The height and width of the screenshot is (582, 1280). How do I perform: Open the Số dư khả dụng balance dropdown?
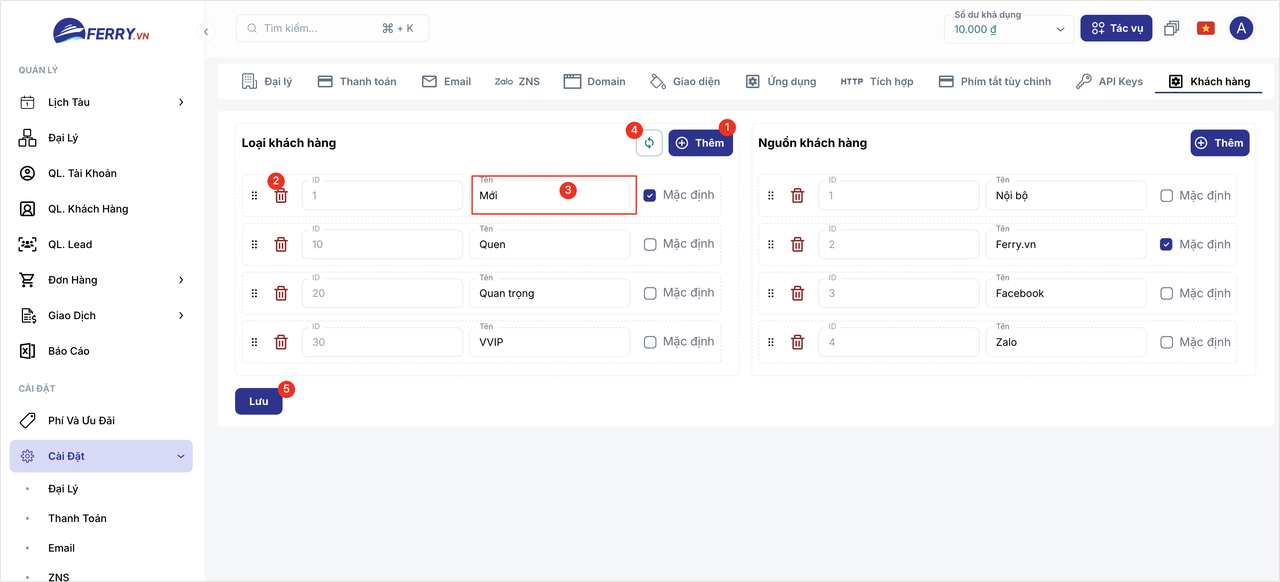[1009, 29]
